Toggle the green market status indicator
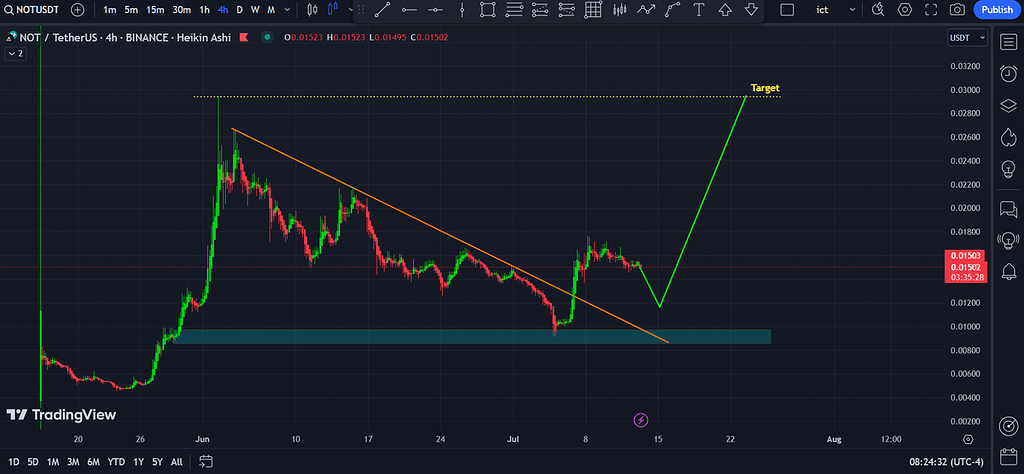Image resolution: width=1024 pixels, height=474 pixels. pos(266,38)
